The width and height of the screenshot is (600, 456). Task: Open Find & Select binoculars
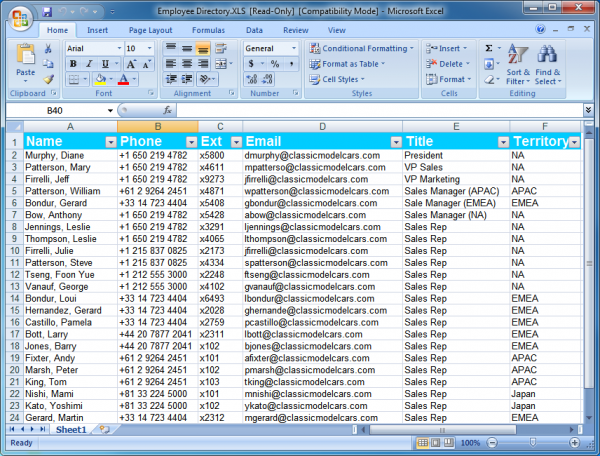(x=548, y=64)
